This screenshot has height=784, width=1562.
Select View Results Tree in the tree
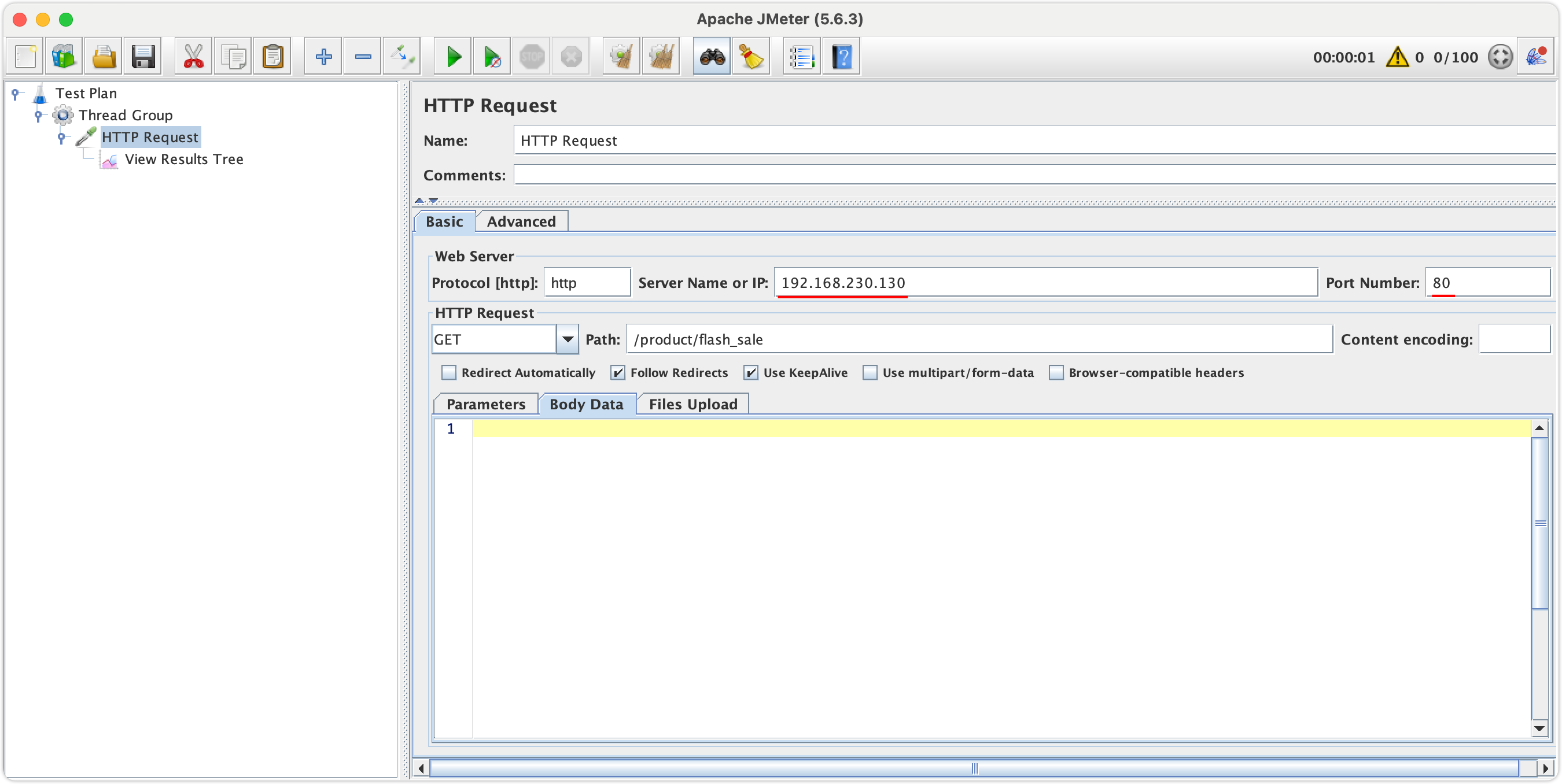184,159
